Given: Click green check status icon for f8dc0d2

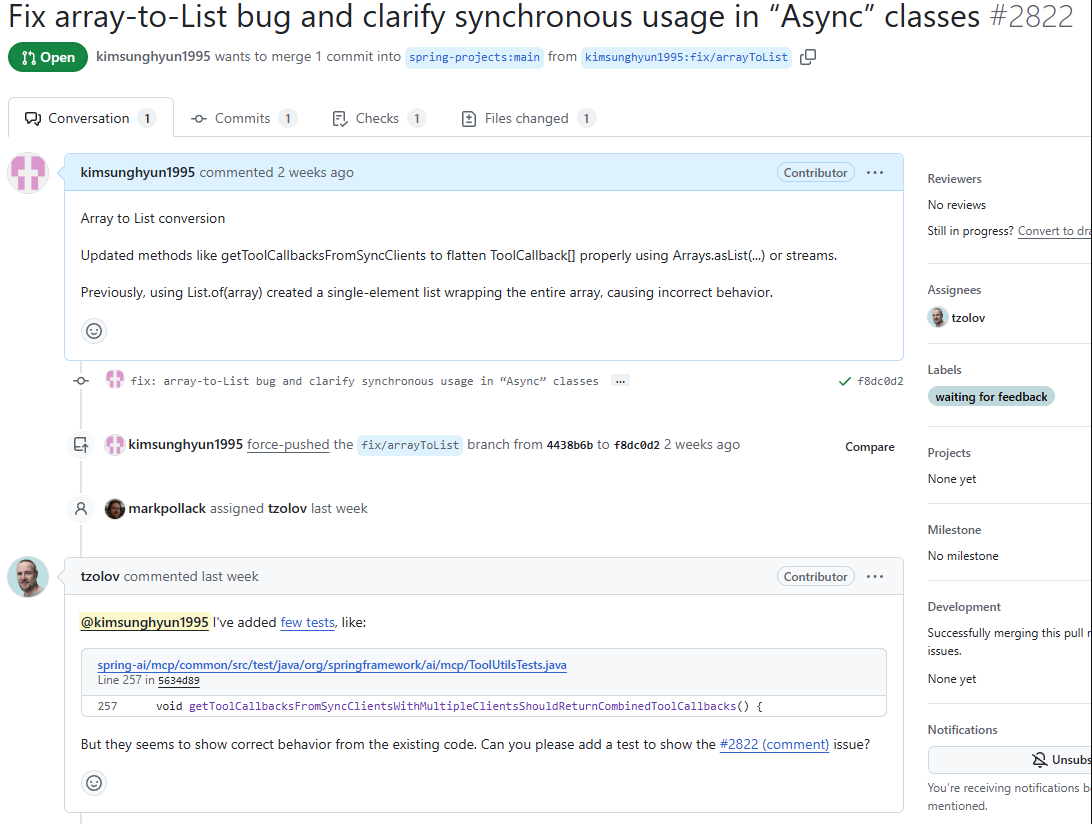Looking at the screenshot, I should pos(845,381).
